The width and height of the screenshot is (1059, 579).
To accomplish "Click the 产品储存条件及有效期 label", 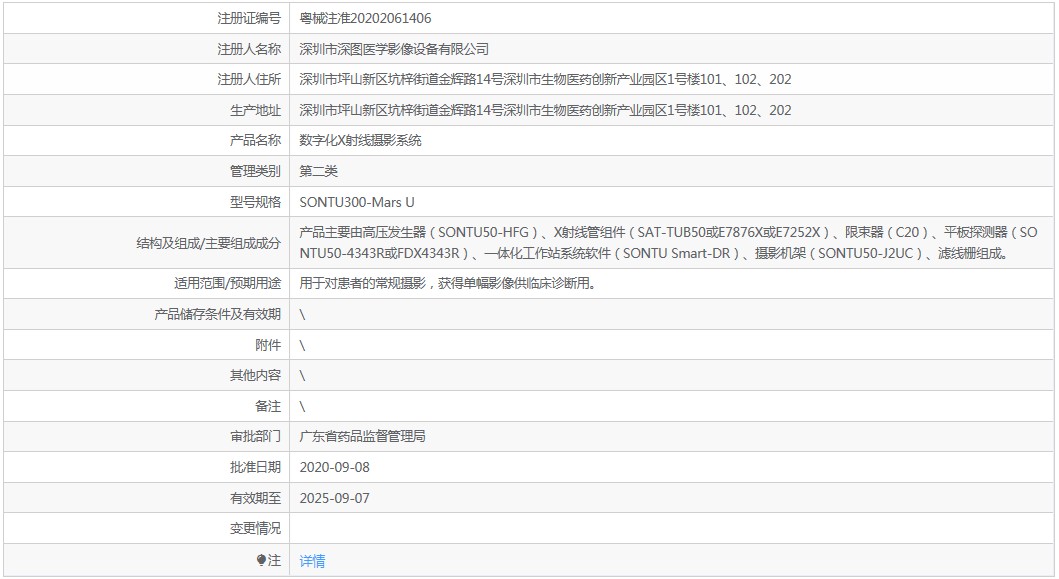I will pyautogui.click(x=217, y=314).
